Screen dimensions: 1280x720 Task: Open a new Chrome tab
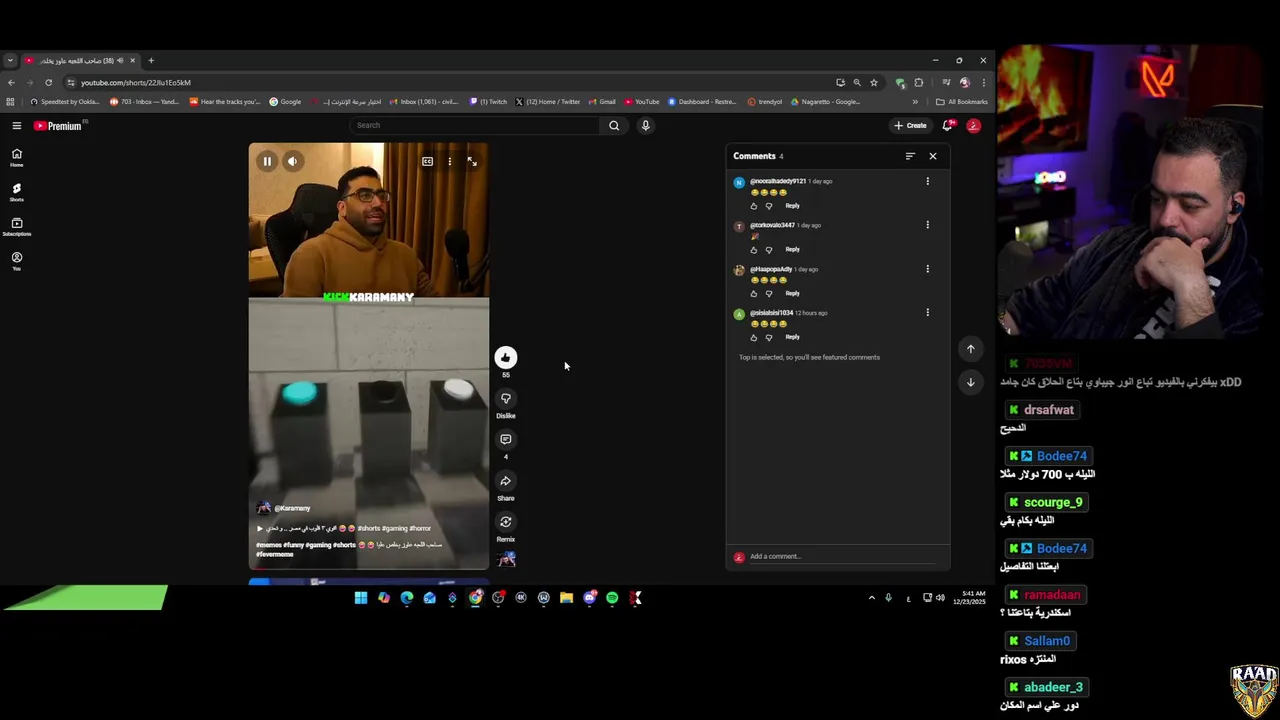point(151,60)
